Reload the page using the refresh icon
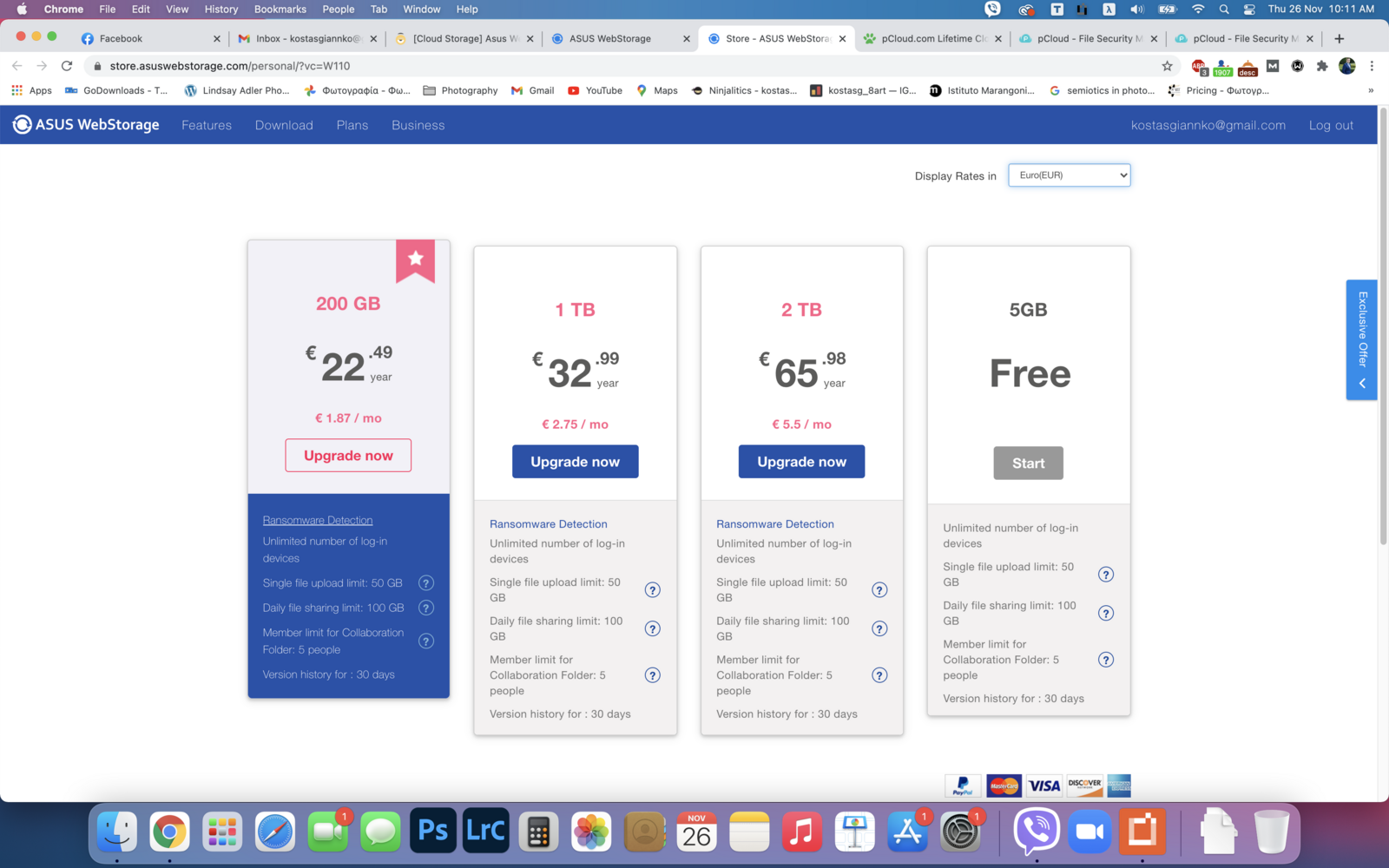 (67, 66)
